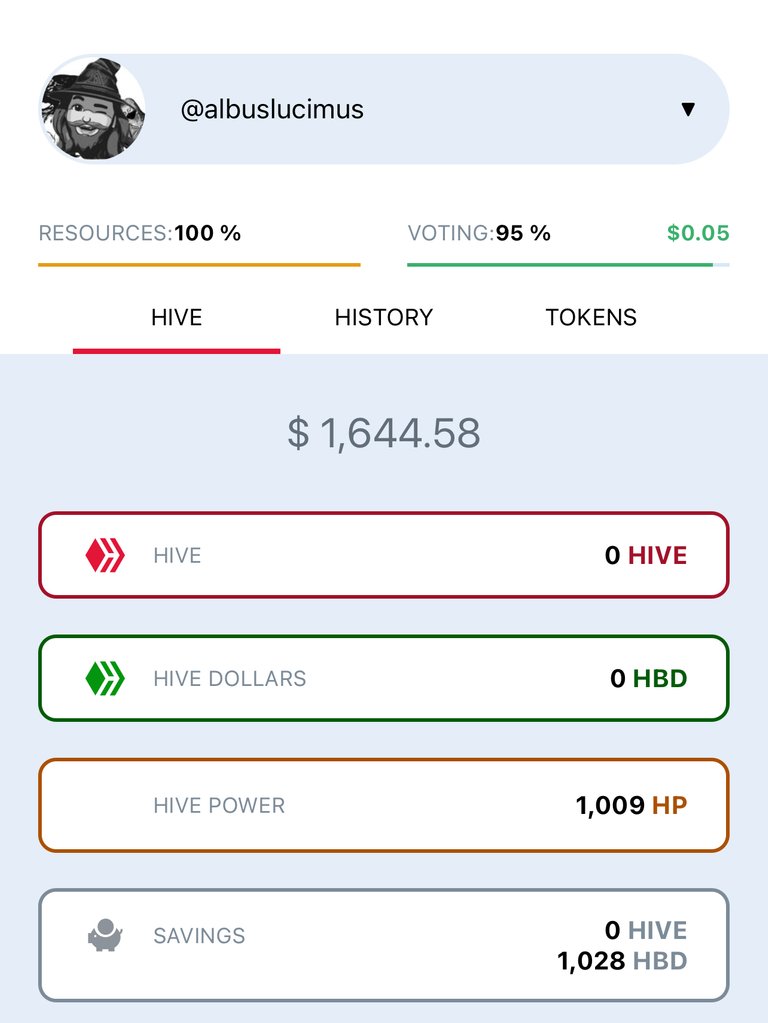Open the HIVE balance card

click(x=384, y=555)
